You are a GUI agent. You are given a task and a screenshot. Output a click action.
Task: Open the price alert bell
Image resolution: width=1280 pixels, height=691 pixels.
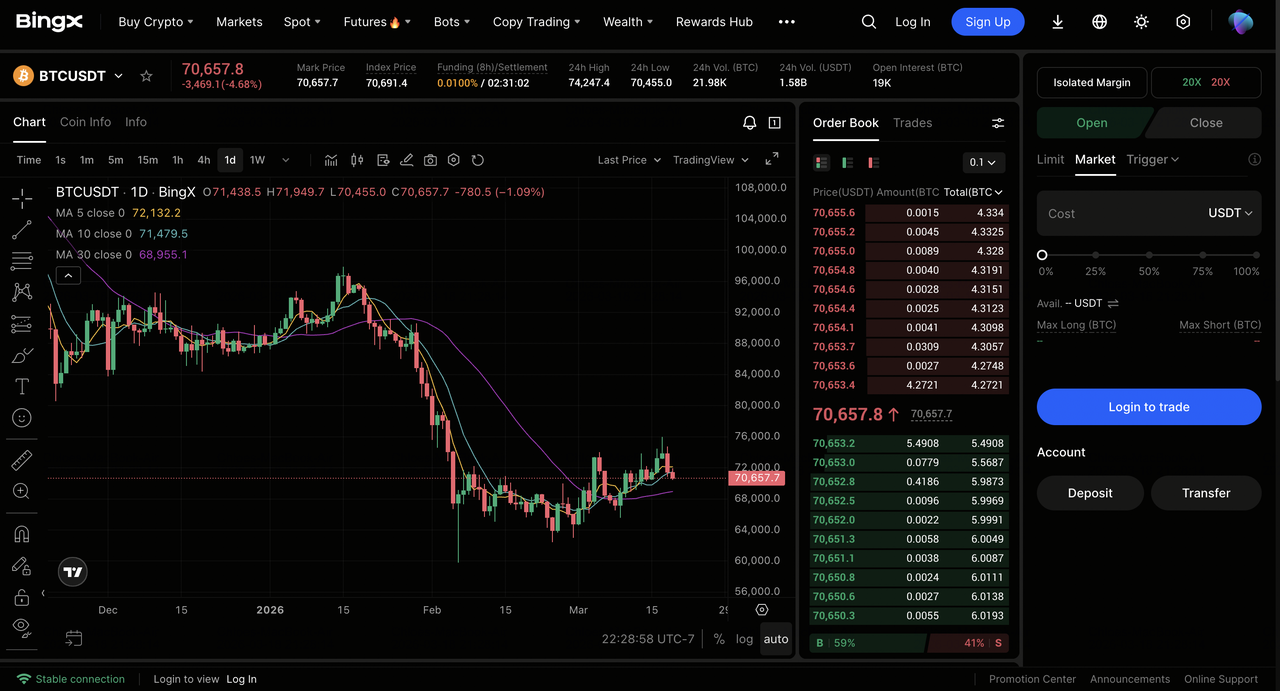point(749,123)
